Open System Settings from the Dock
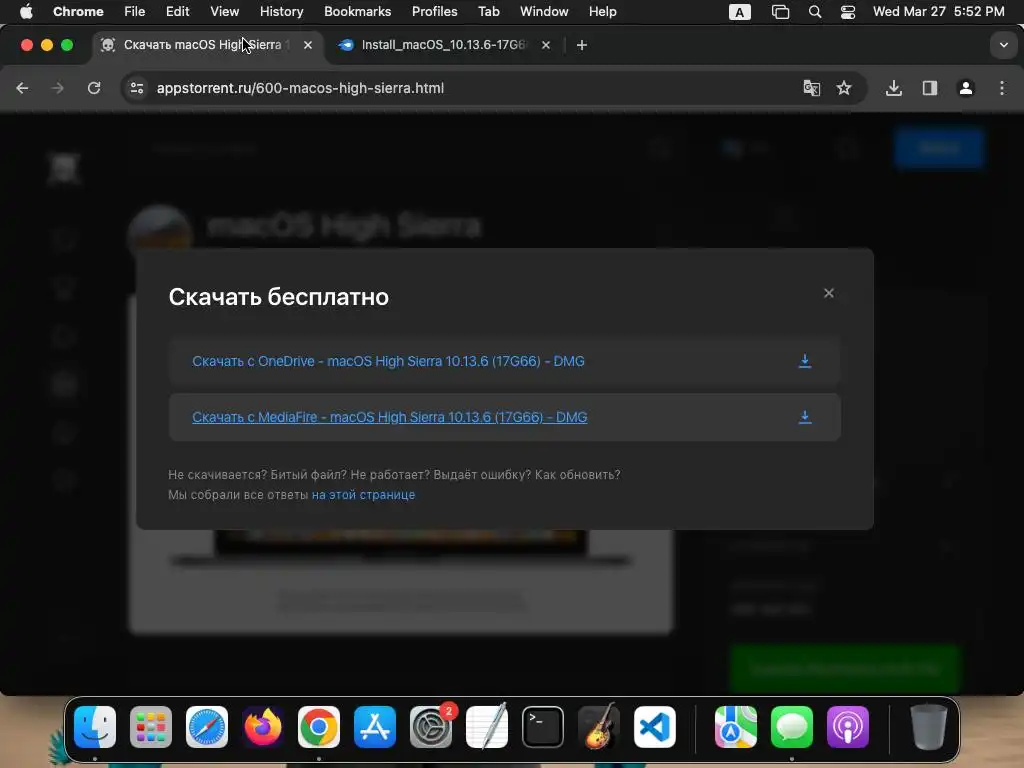Image resolution: width=1024 pixels, height=768 pixels. 431,727
